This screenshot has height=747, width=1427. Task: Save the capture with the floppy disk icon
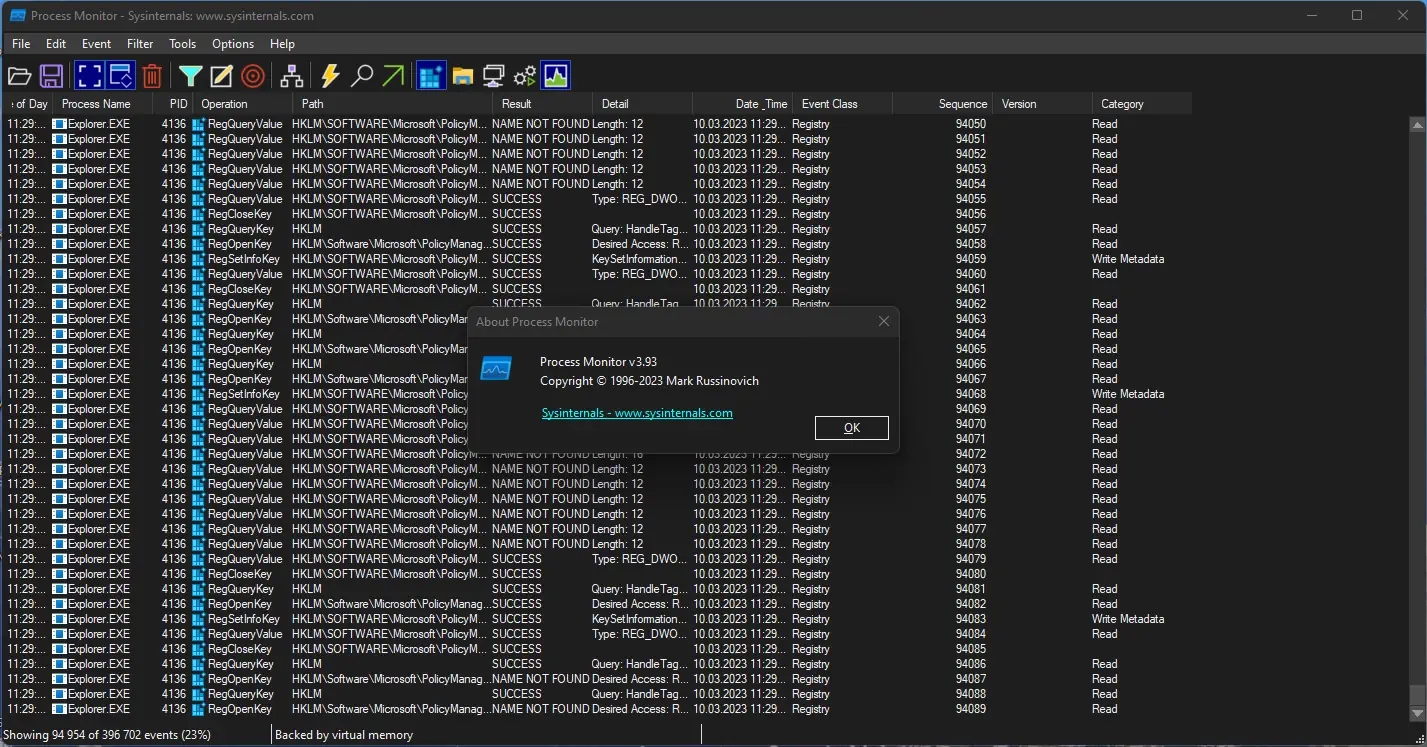pyautogui.click(x=52, y=76)
